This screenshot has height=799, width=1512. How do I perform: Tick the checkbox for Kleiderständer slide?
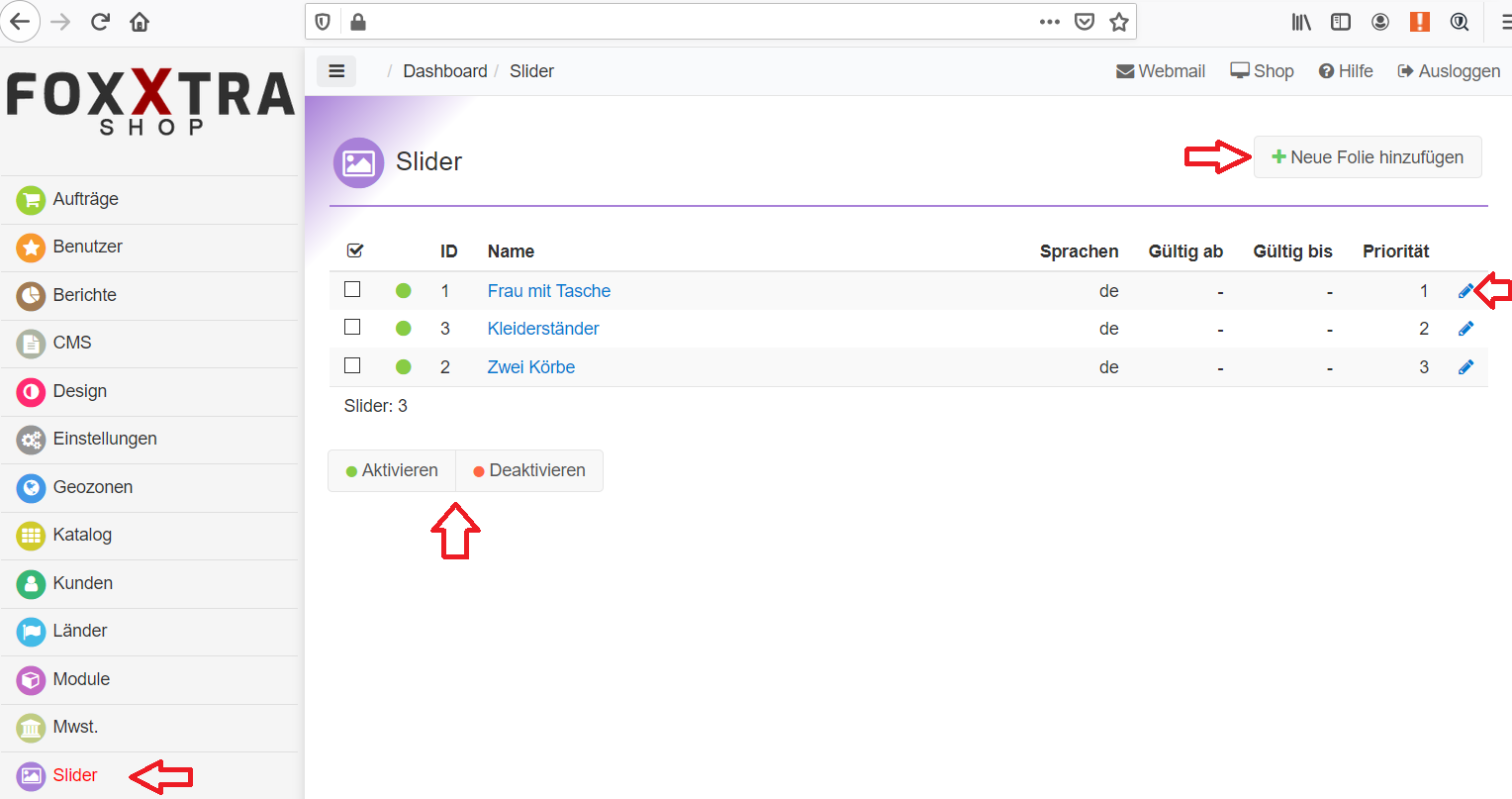pyautogui.click(x=352, y=328)
